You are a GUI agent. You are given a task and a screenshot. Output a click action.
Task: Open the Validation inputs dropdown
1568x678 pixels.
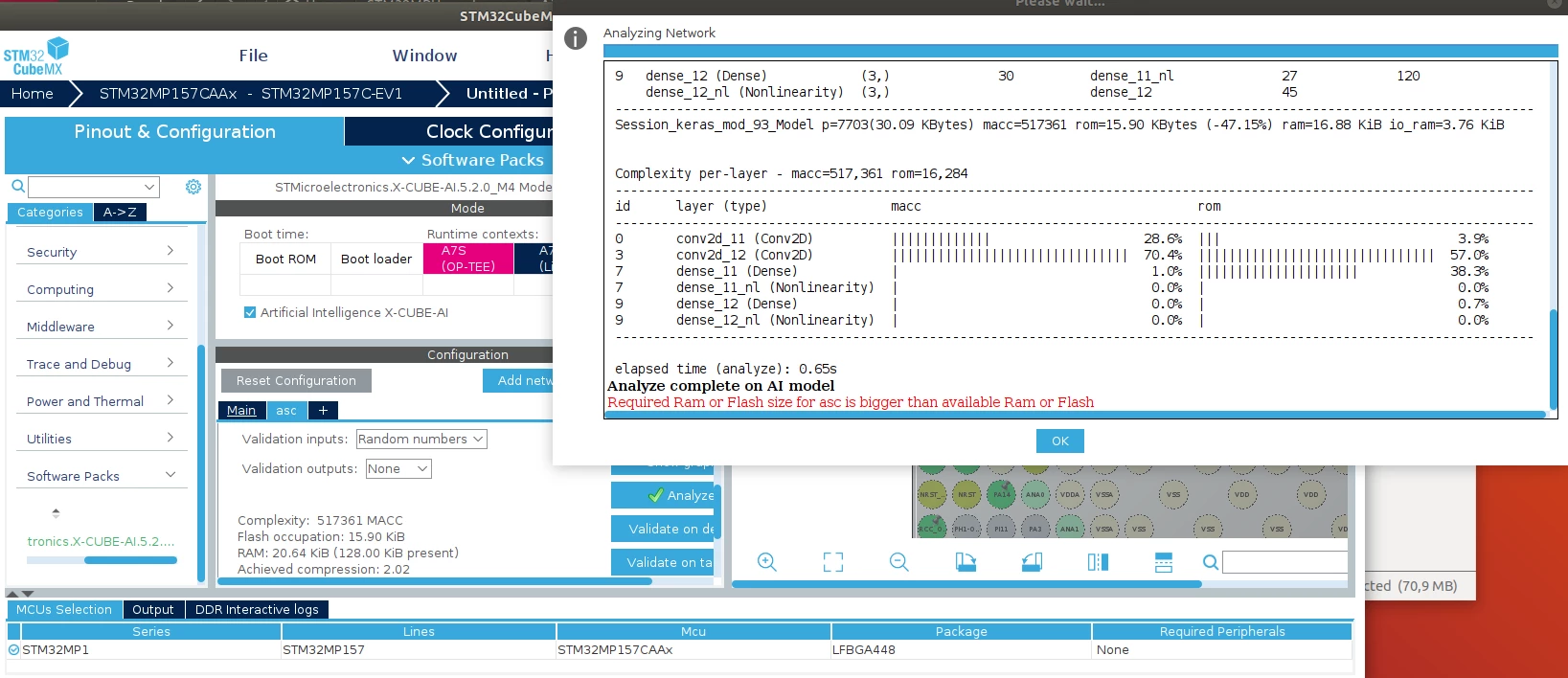(421, 439)
